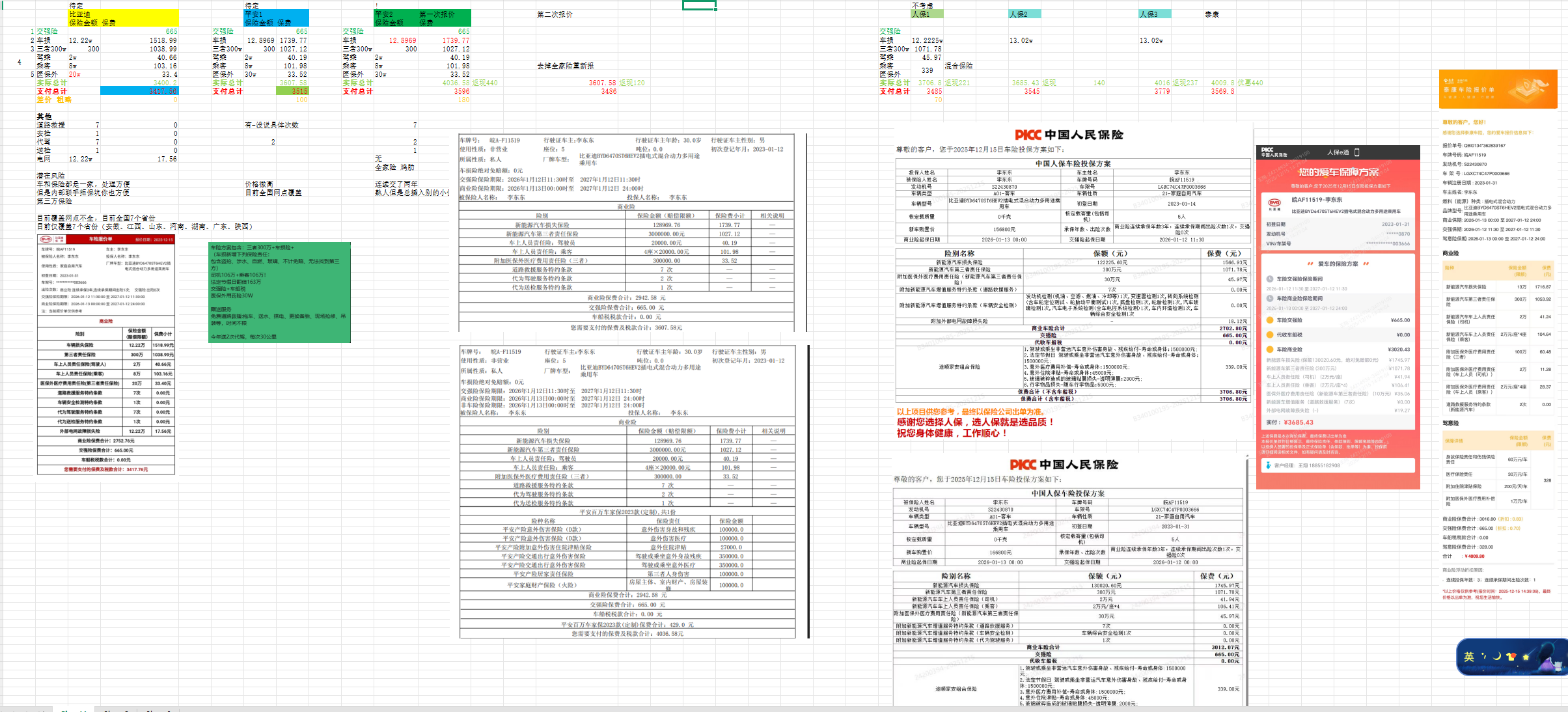Click the customer manager icon beside 客户经理
1568x712 pixels.
[x=1267, y=465]
